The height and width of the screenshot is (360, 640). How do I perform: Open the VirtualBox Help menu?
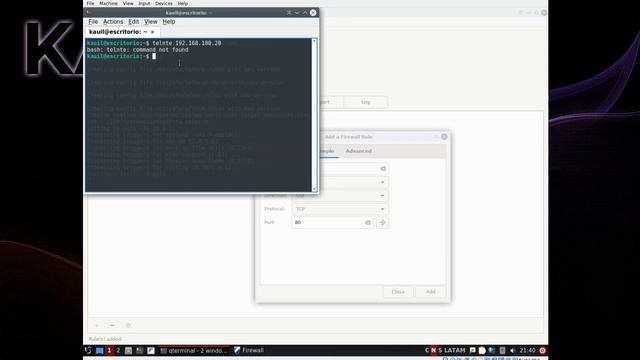183,3
